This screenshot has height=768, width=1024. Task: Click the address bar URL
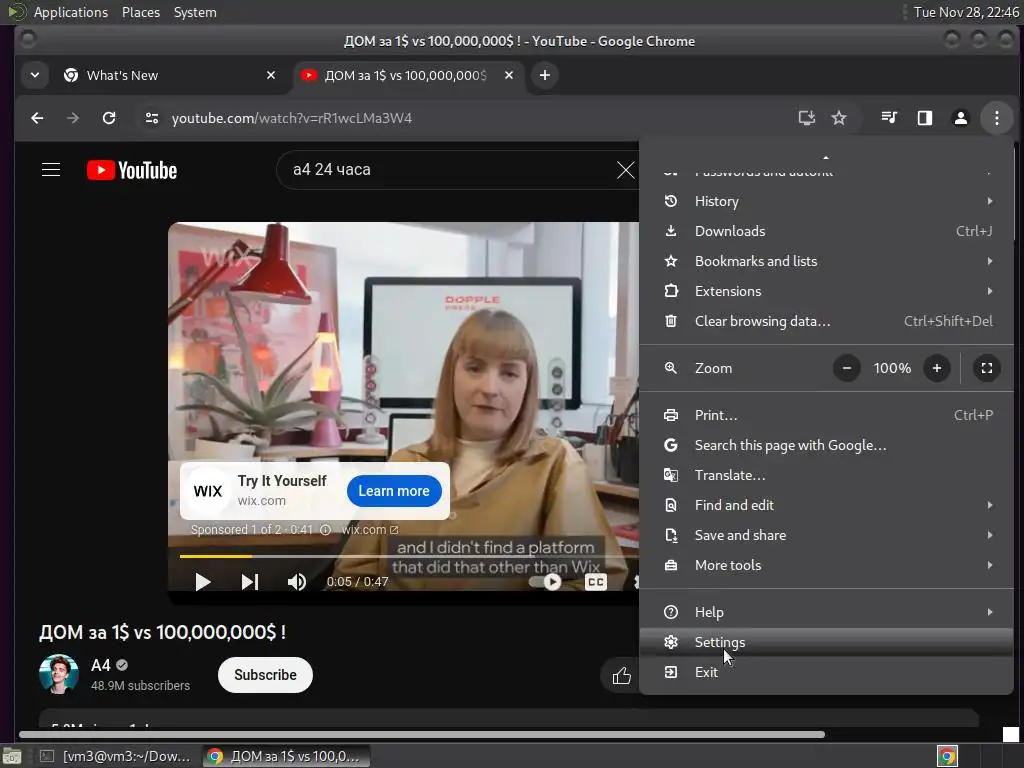(x=292, y=118)
